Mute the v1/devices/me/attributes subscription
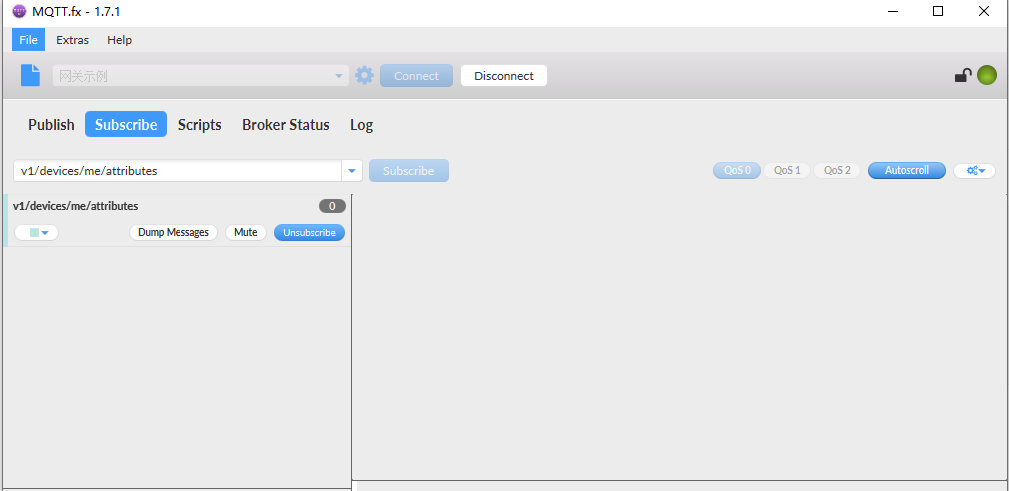Screen dimensions: 1009x491 pos(246,232)
